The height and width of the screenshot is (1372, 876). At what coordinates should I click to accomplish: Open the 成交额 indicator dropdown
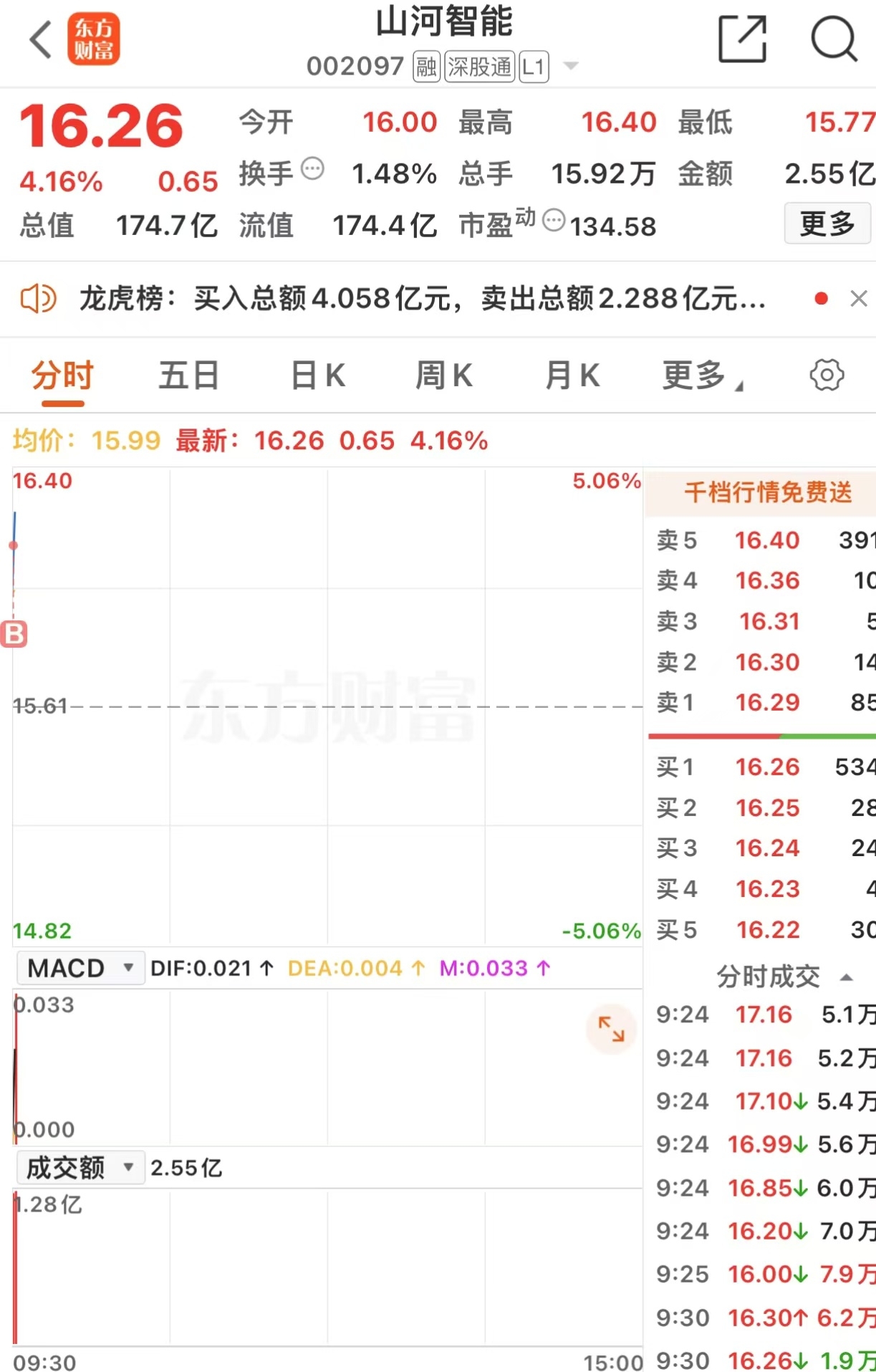coord(80,1167)
